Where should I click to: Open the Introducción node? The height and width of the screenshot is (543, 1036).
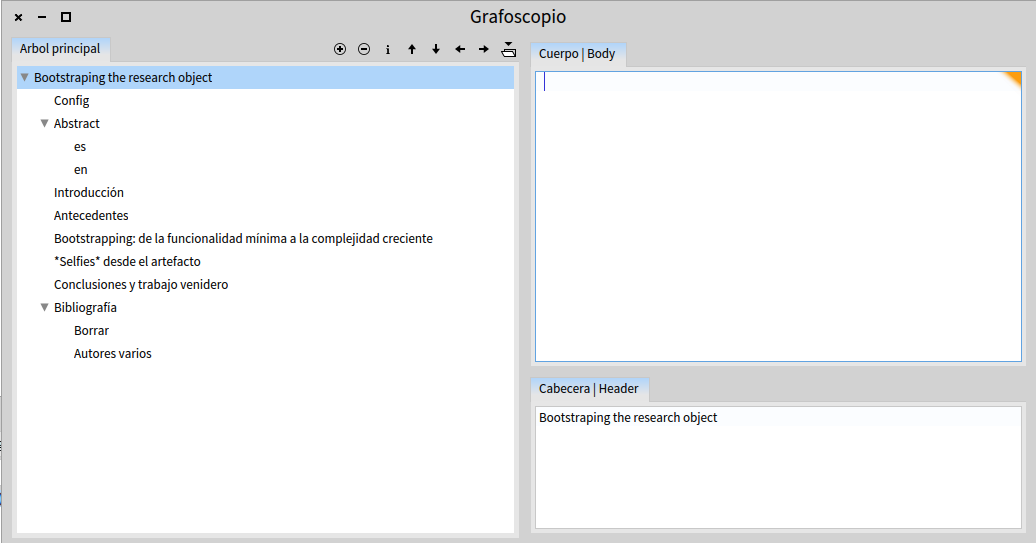tap(89, 193)
